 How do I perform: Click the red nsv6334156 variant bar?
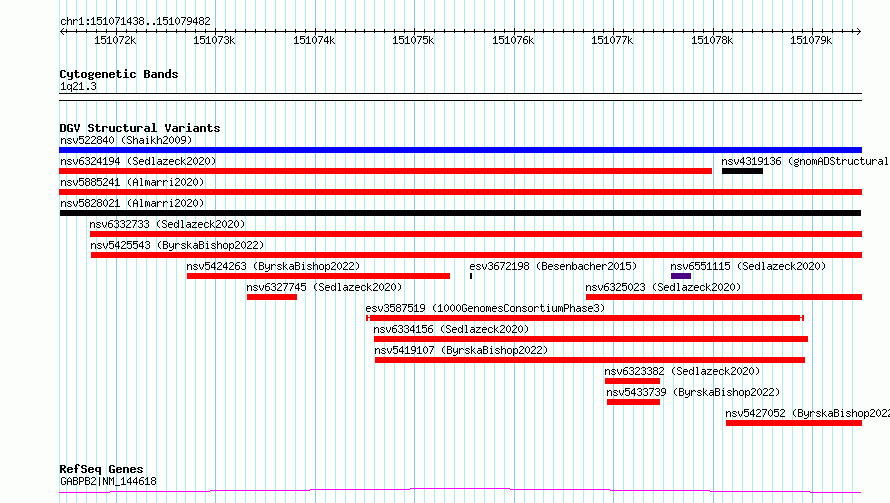pos(591,339)
